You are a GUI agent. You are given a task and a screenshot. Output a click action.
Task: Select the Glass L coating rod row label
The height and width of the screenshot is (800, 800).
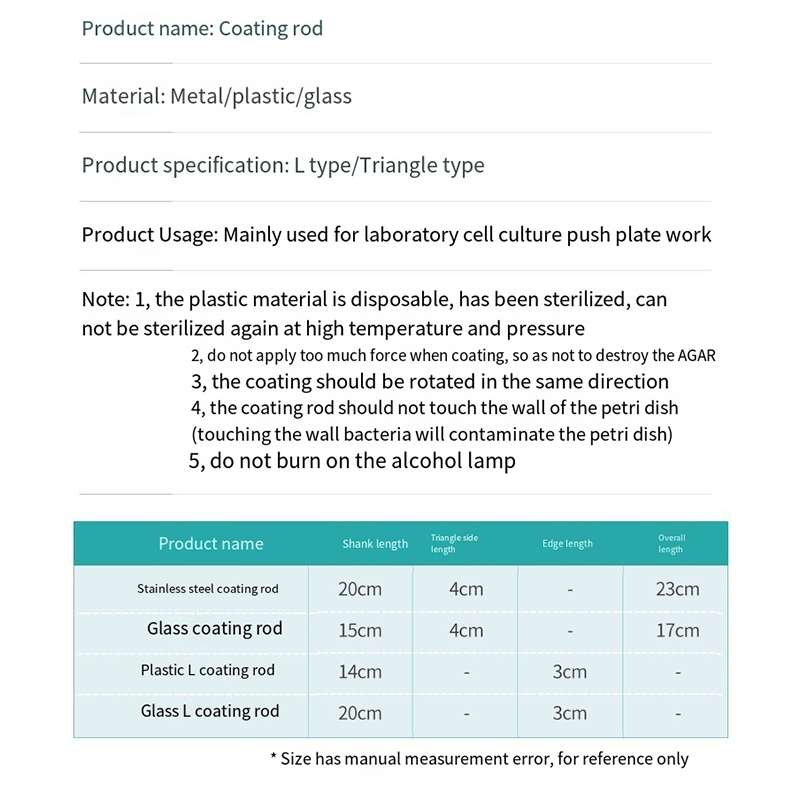pyautogui.click(x=210, y=711)
